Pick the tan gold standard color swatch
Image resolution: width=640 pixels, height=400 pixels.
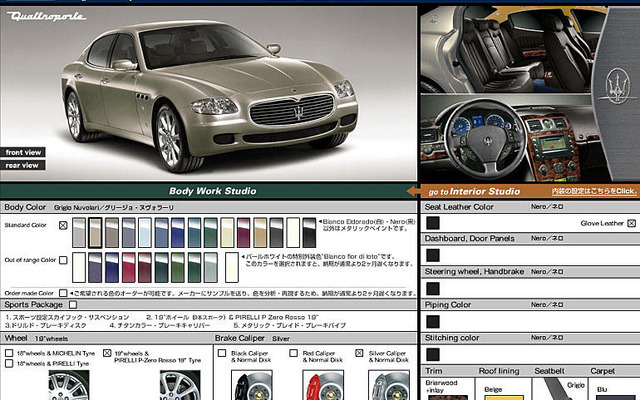pyautogui.click(x=260, y=233)
